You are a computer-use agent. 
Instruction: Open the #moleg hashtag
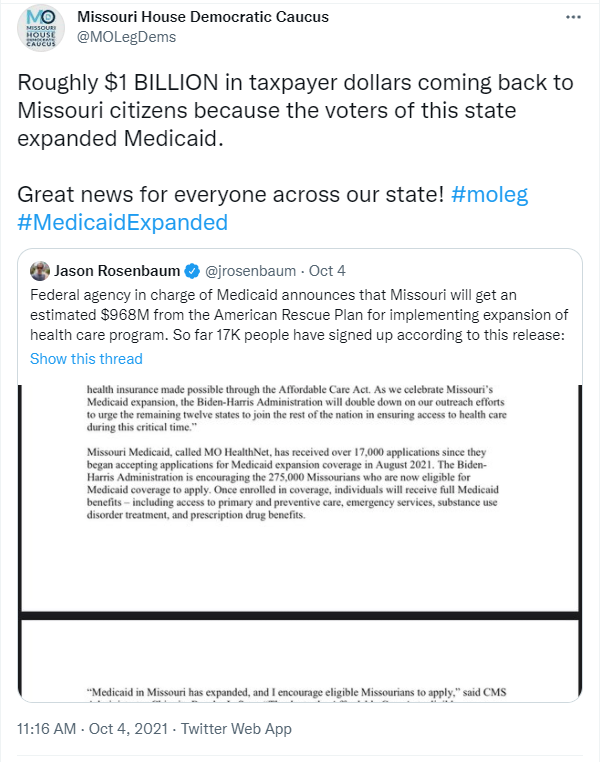point(489,194)
